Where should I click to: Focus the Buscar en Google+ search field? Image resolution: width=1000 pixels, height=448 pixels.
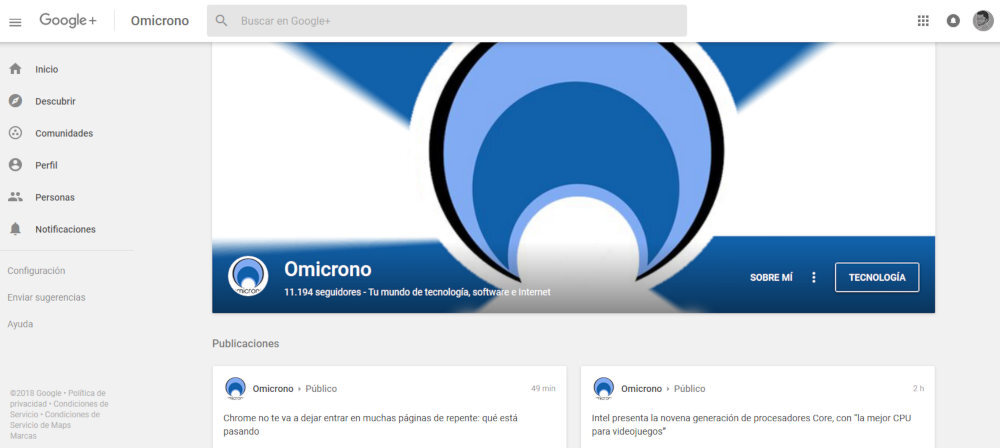446,21
